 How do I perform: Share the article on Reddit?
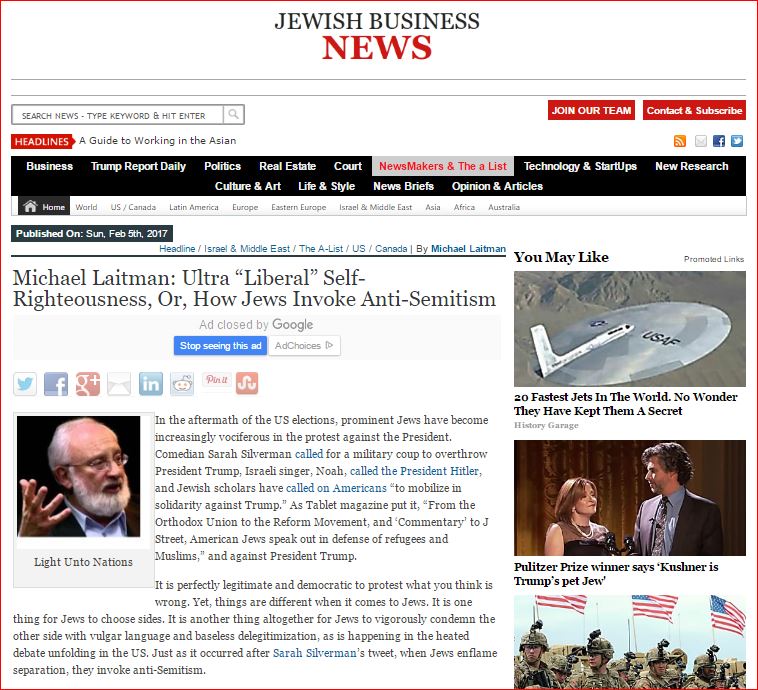(181, 384)
